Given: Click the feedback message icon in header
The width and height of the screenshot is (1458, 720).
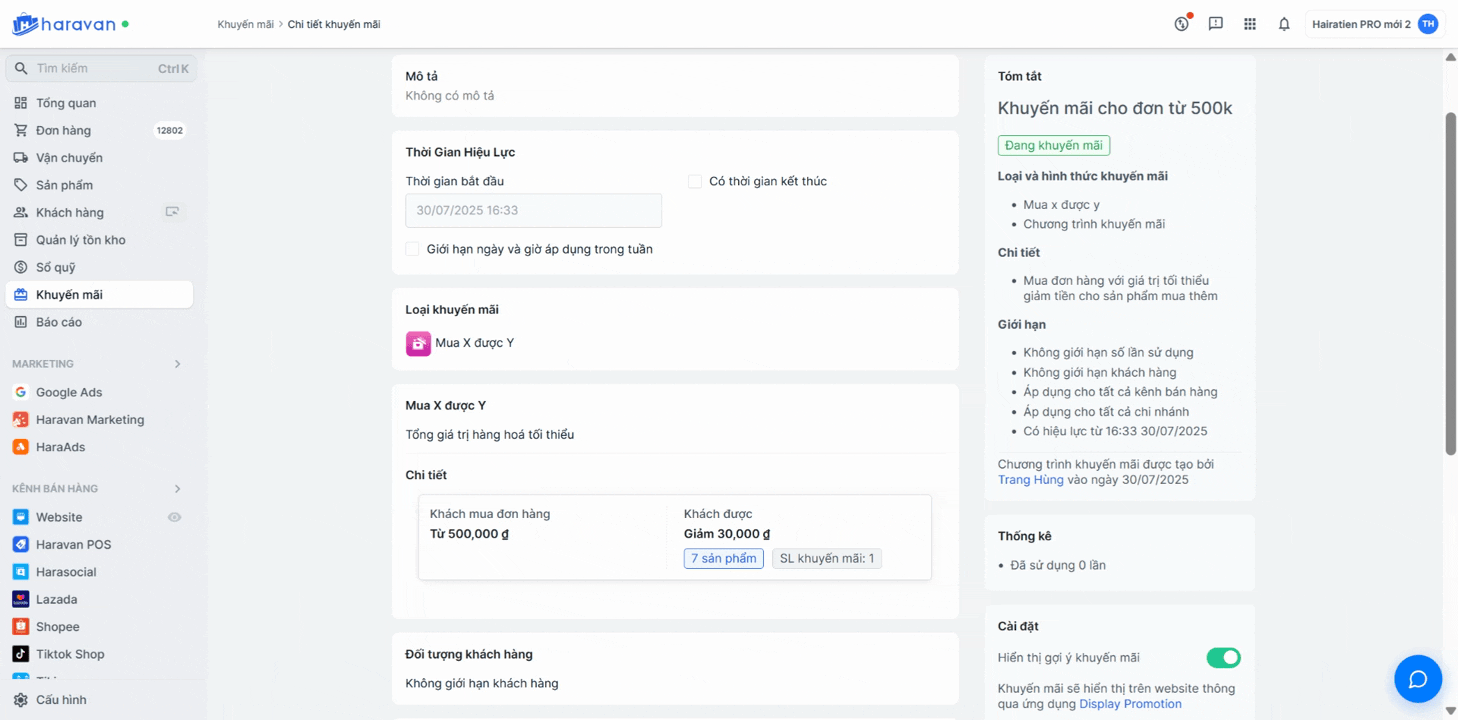Looking at the screenshot, I should [x=1216, y=24].
